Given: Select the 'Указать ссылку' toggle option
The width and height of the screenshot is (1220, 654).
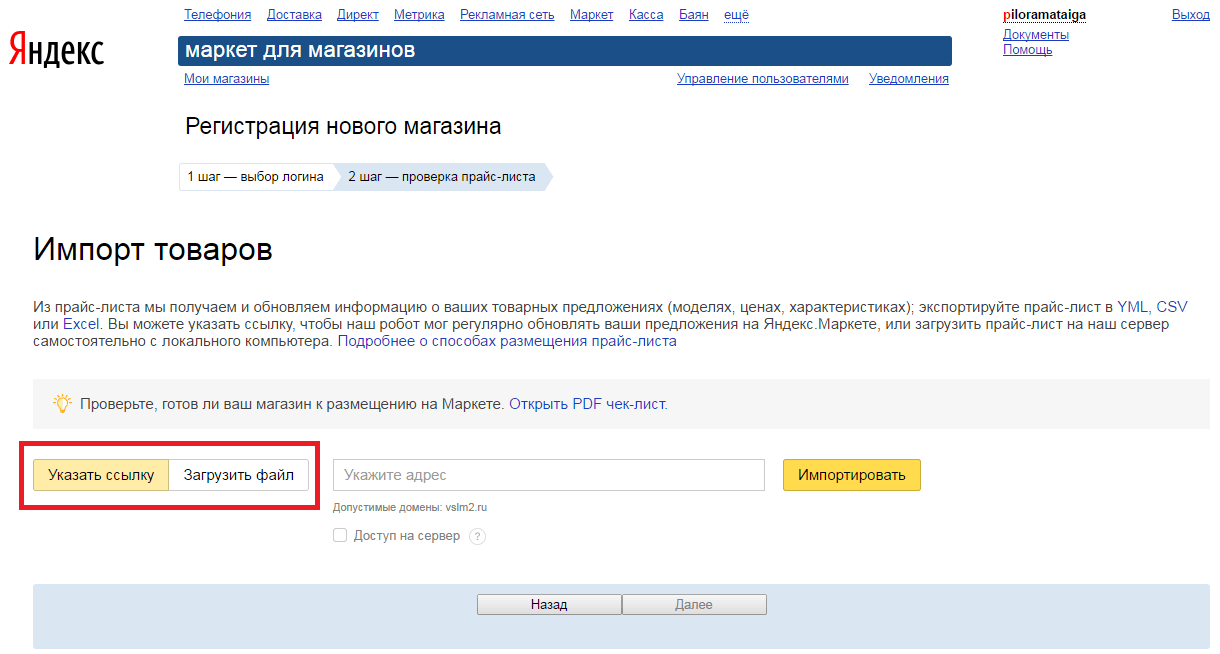Looking at the screenshot, I should [x=101, y=475].
